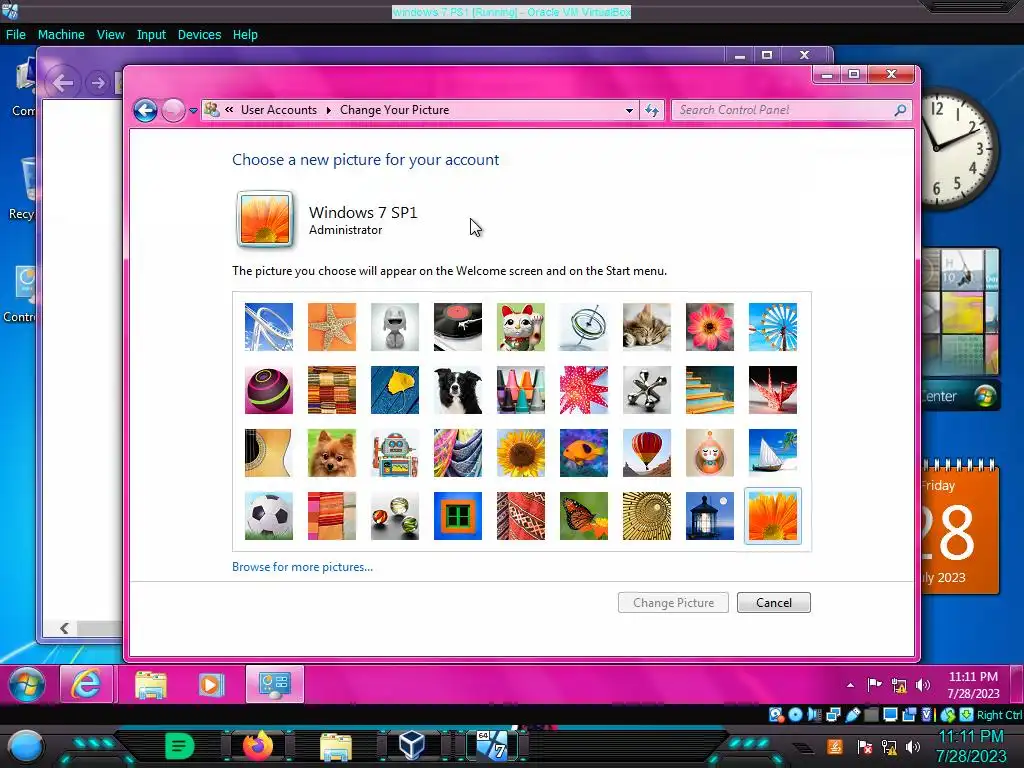Image resolution: width=1024 pixels, height=768 pixels.
Task: Select the metal jacks picture
Action: click(647, 390)
